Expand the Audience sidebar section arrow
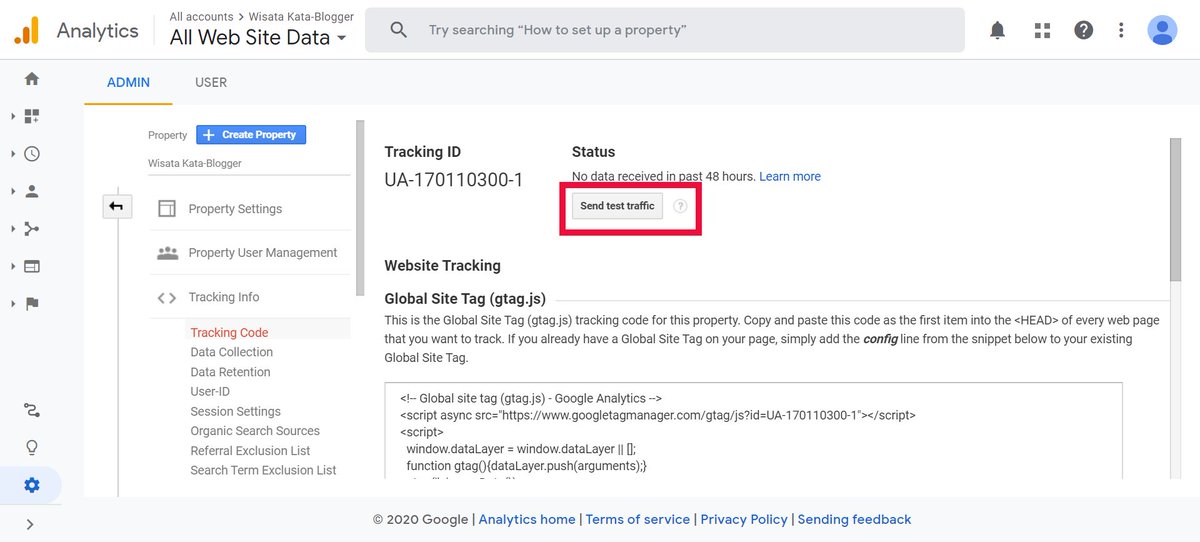The width and height of the screenshot is (1200, 542). tap(13, 191)
